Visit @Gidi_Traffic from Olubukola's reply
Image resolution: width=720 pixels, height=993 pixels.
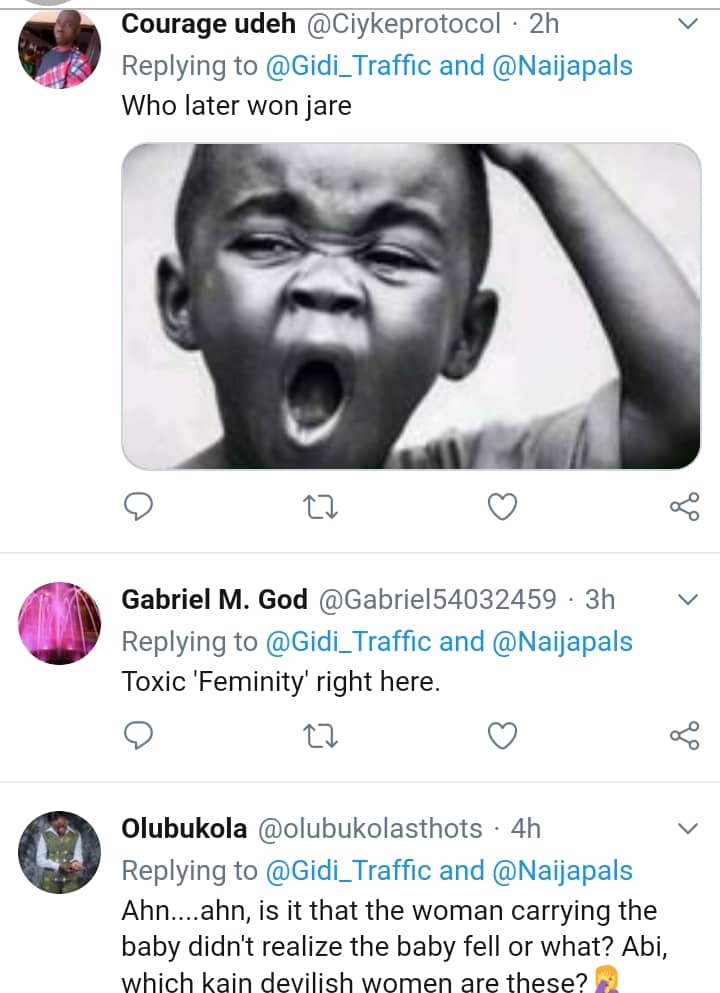click(x=347, y=870)
